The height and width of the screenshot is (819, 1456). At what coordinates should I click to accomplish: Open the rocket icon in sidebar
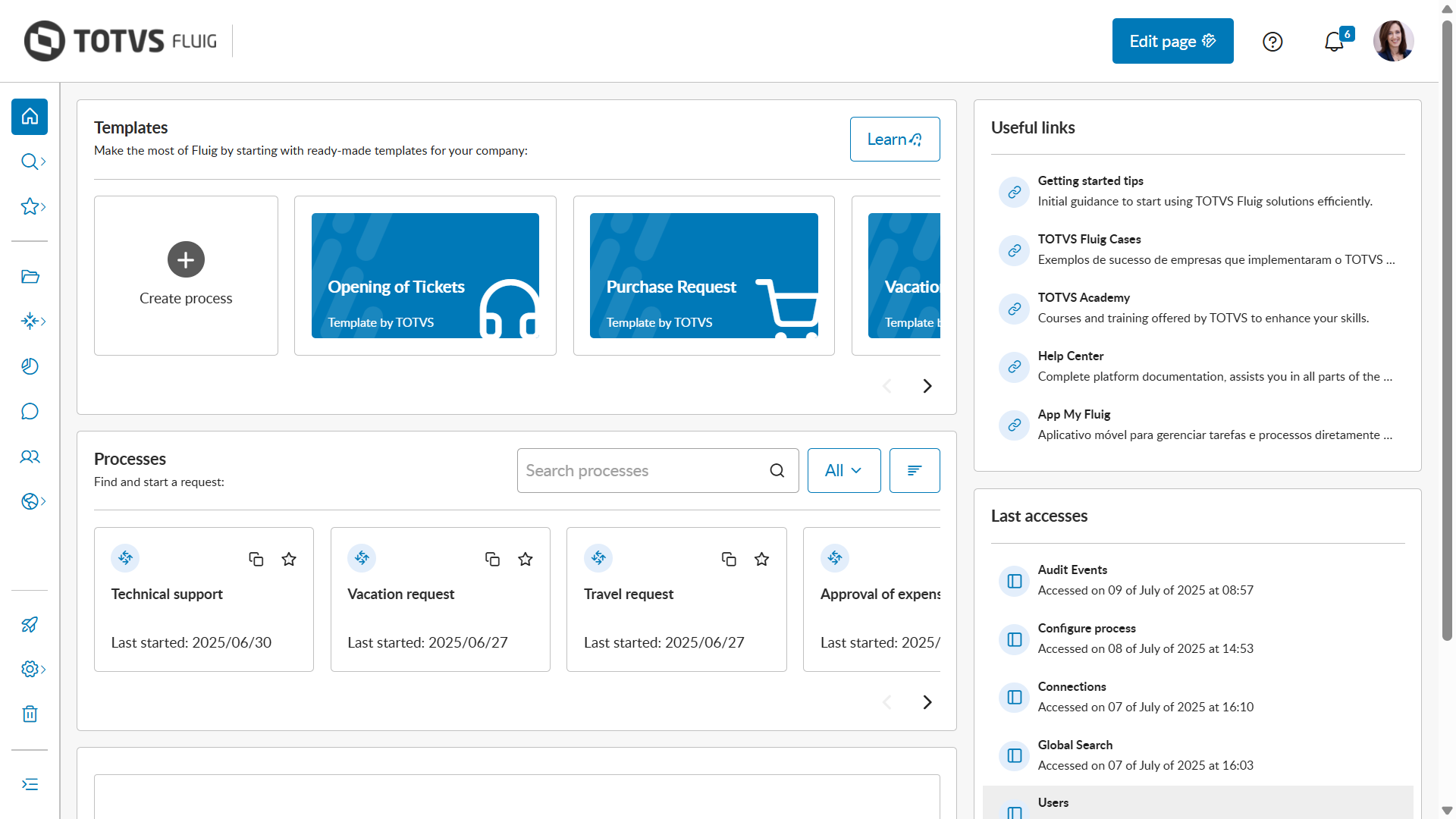tap(30, 625)
